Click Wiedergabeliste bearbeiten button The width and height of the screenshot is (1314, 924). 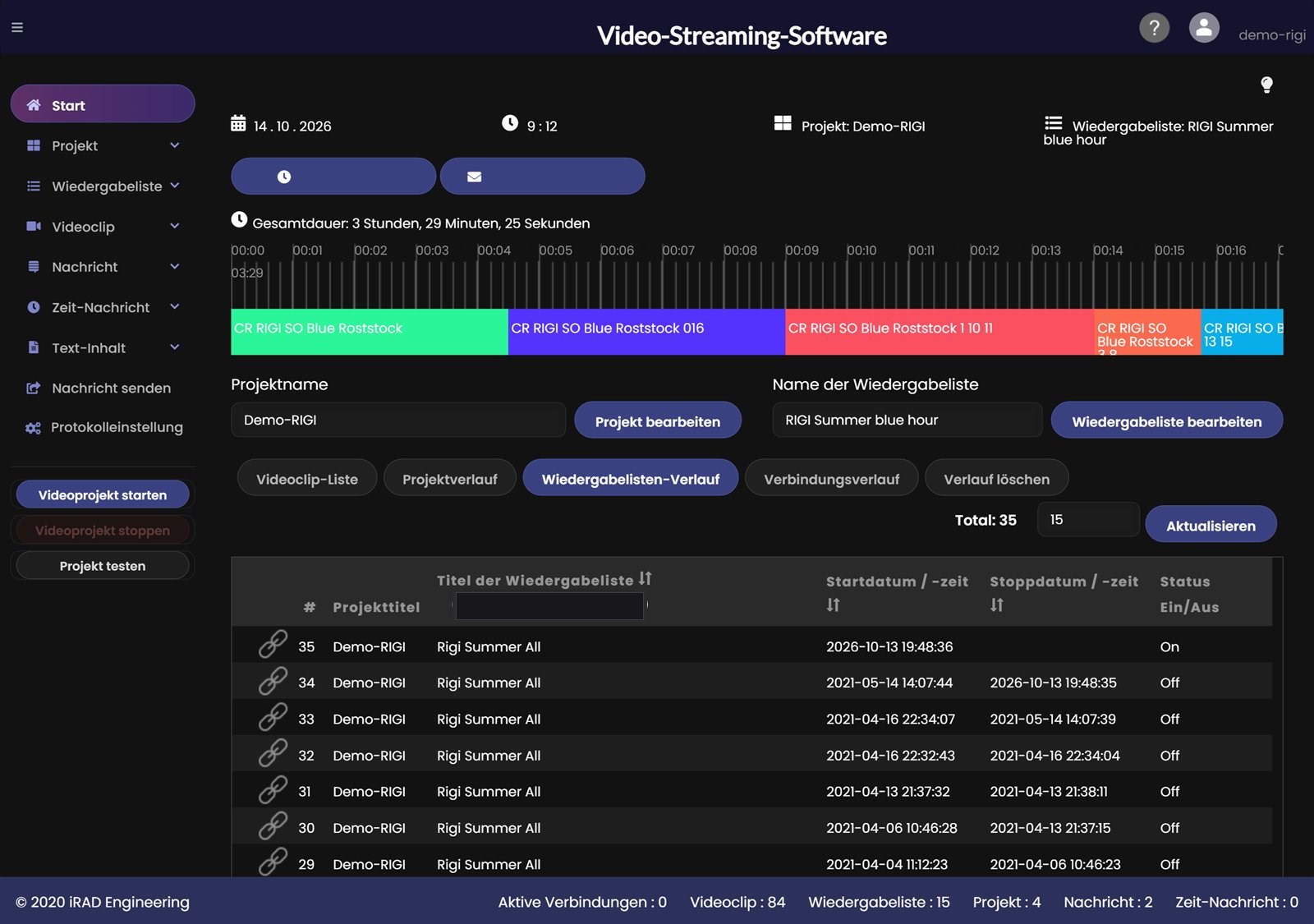click(x=1167, y=421)
